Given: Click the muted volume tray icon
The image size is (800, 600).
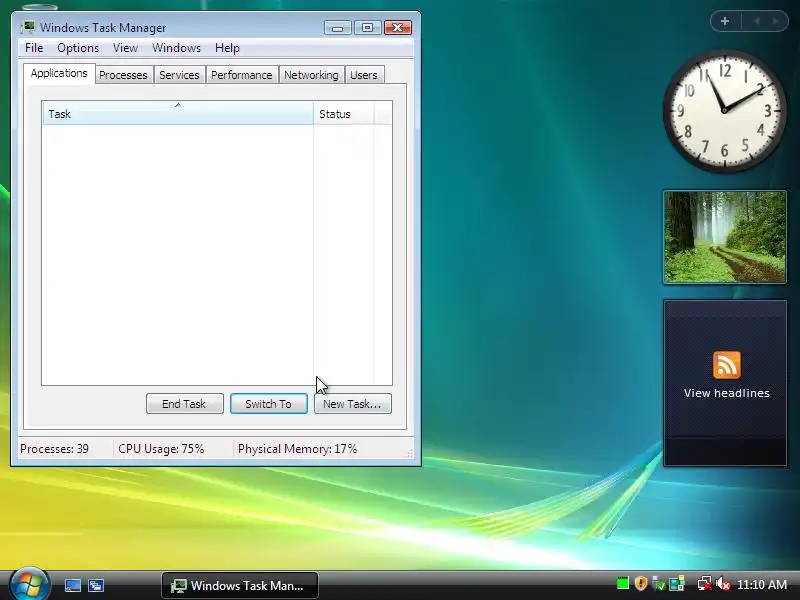Looking at the screenshot, I should pos(722,584).
